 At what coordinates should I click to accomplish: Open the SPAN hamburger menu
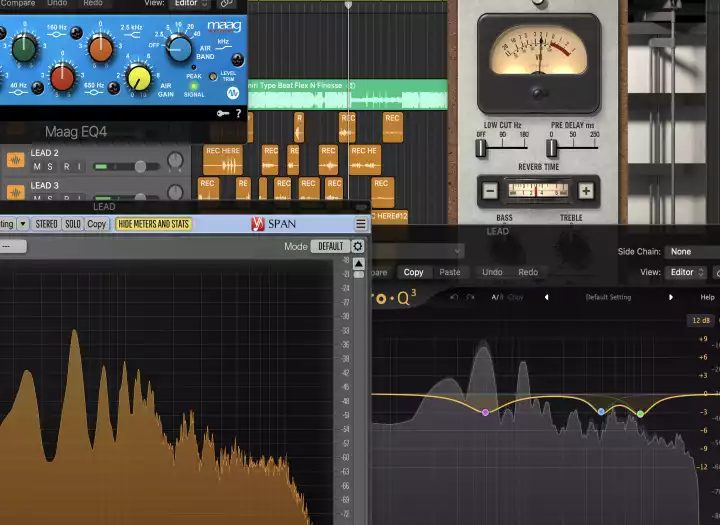360,224
